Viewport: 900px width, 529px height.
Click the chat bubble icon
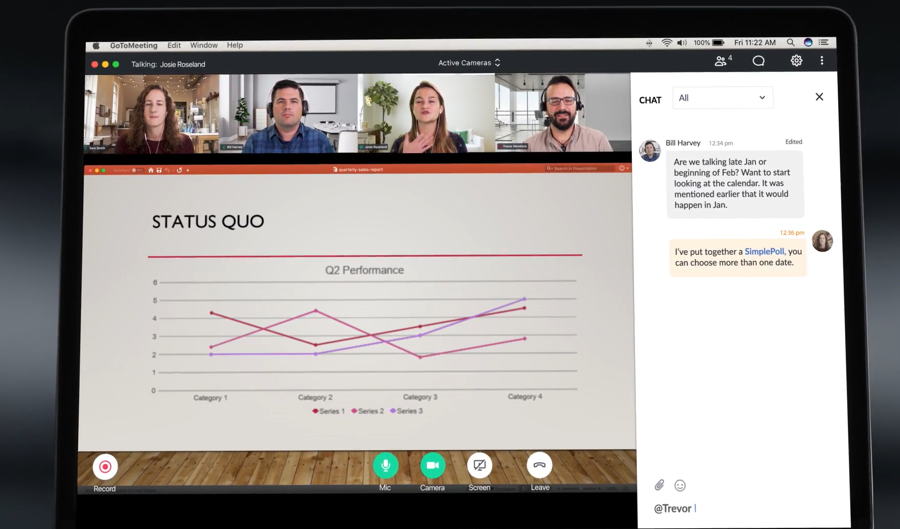click(x=759, y=61)
